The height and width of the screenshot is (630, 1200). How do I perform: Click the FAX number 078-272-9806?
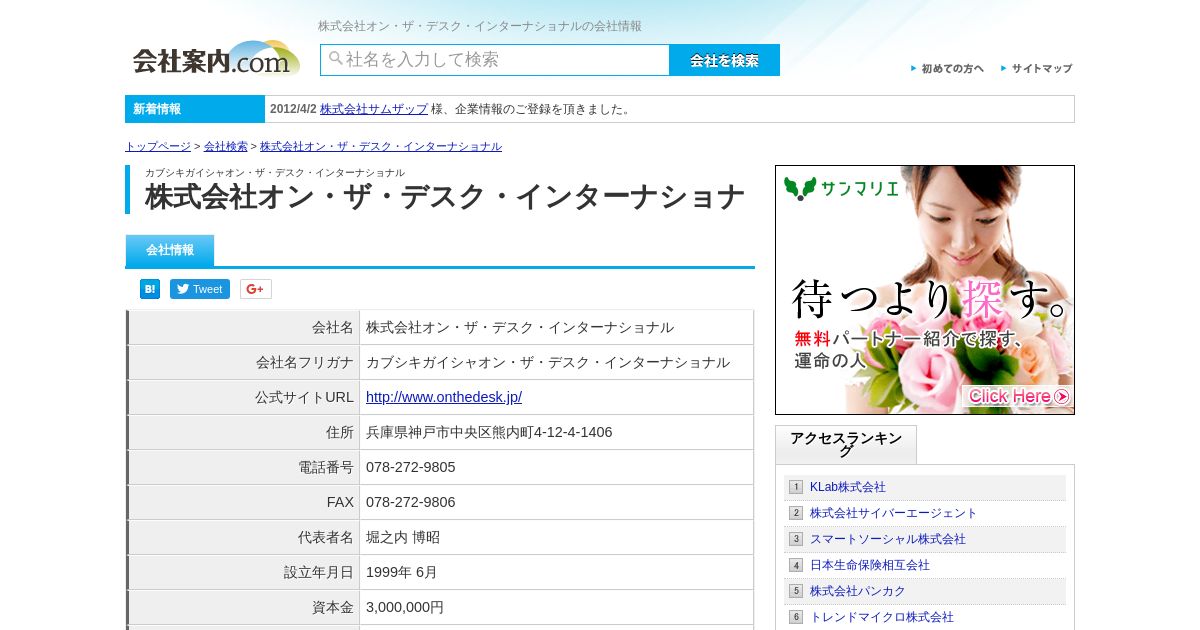411,502
